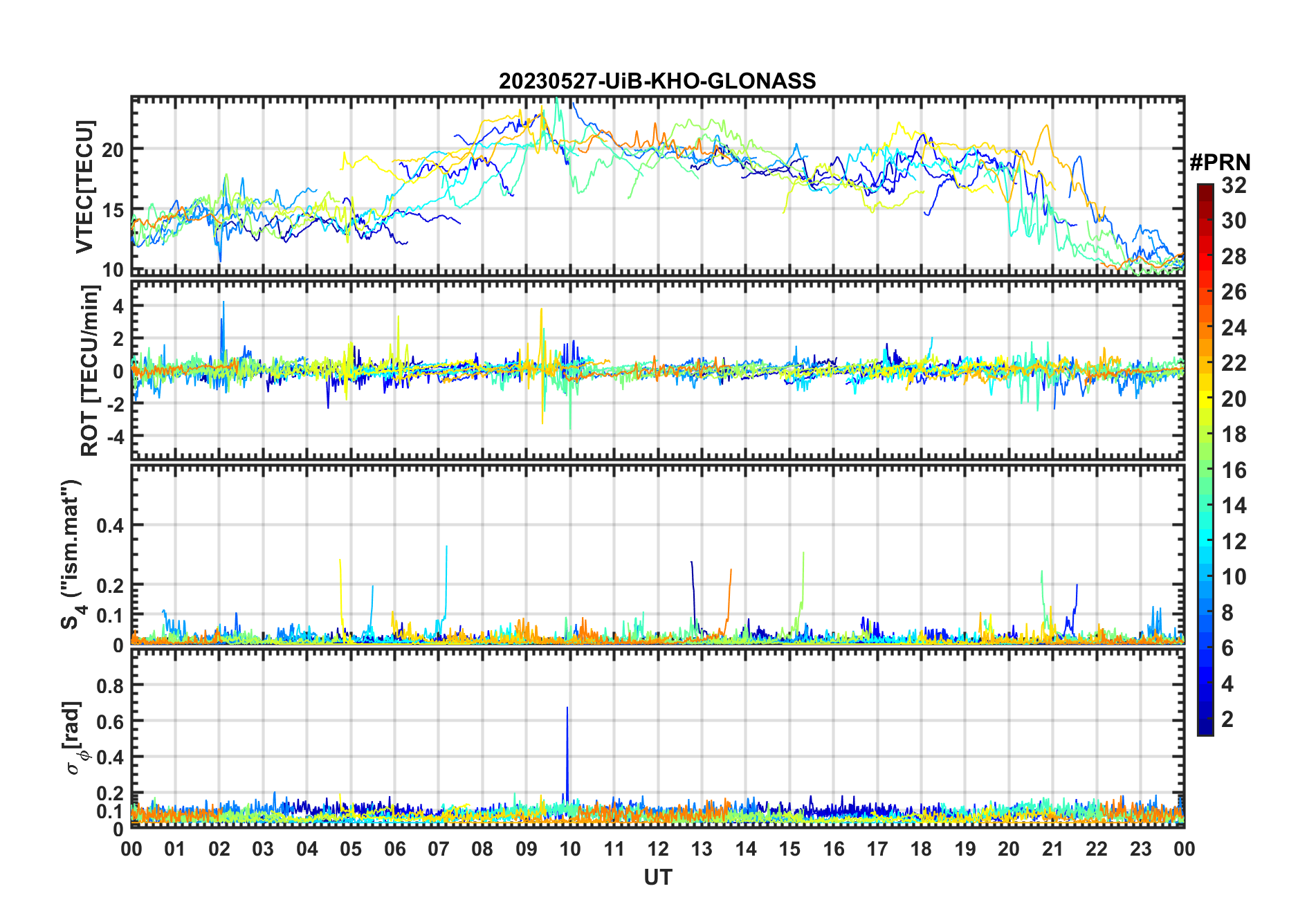Viewport: 1316px width, 920px height.
Task: Click x-axis tick label 02
Action: point(219,849)
